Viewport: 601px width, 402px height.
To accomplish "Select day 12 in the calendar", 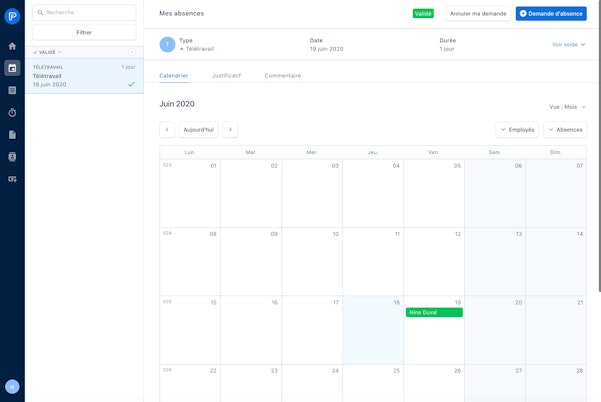I will point(434,261).
